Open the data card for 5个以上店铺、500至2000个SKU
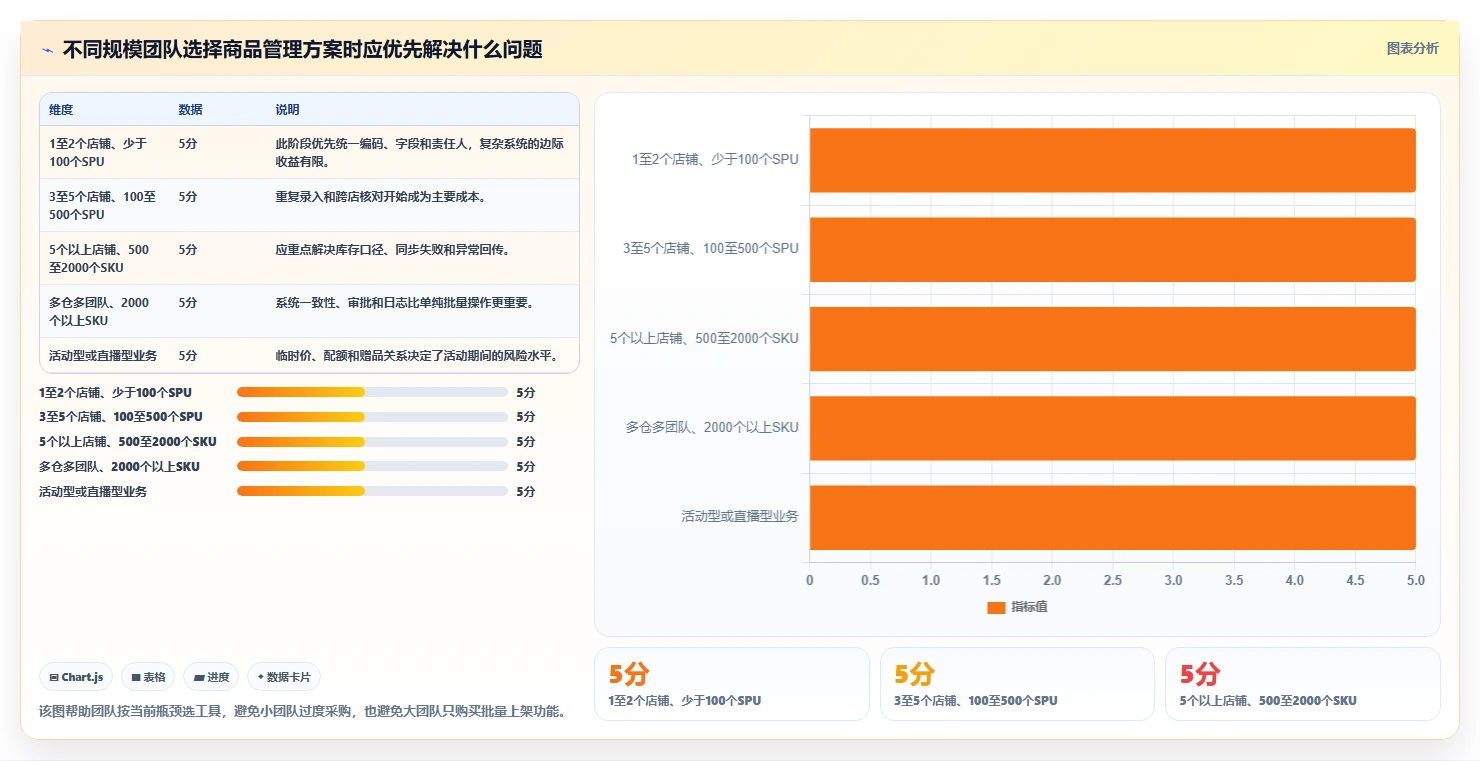Viewport: 1480px width, 761px height. [1302, 684]
